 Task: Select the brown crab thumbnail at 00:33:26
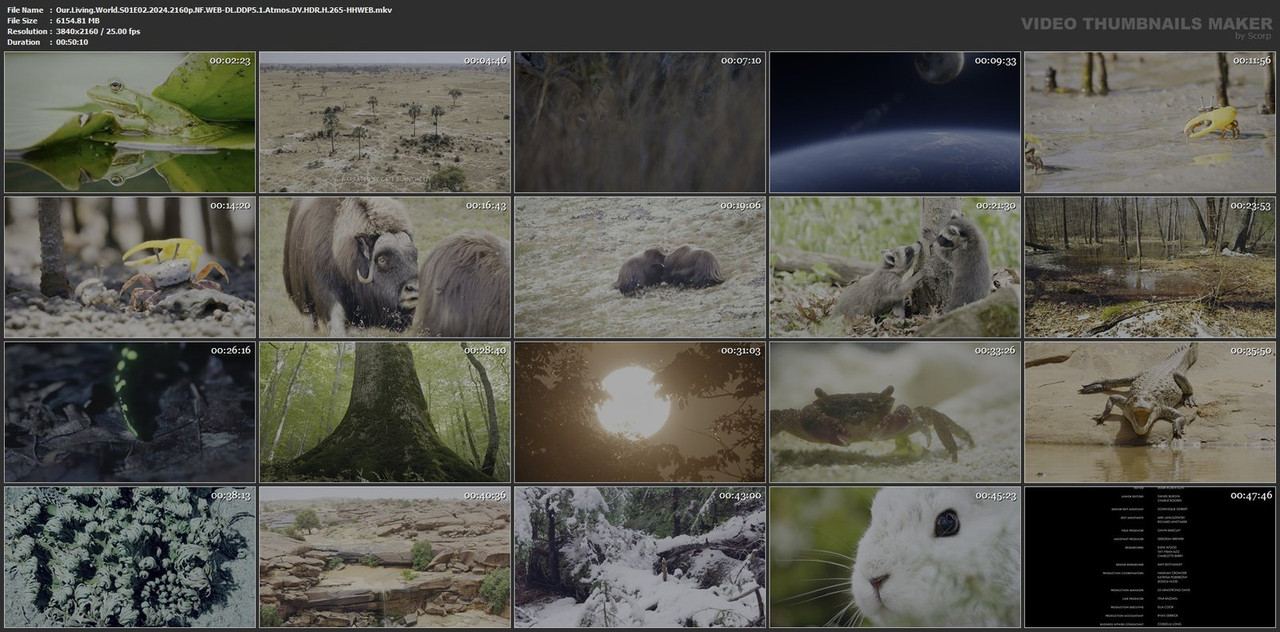click(x=895, y=412)
